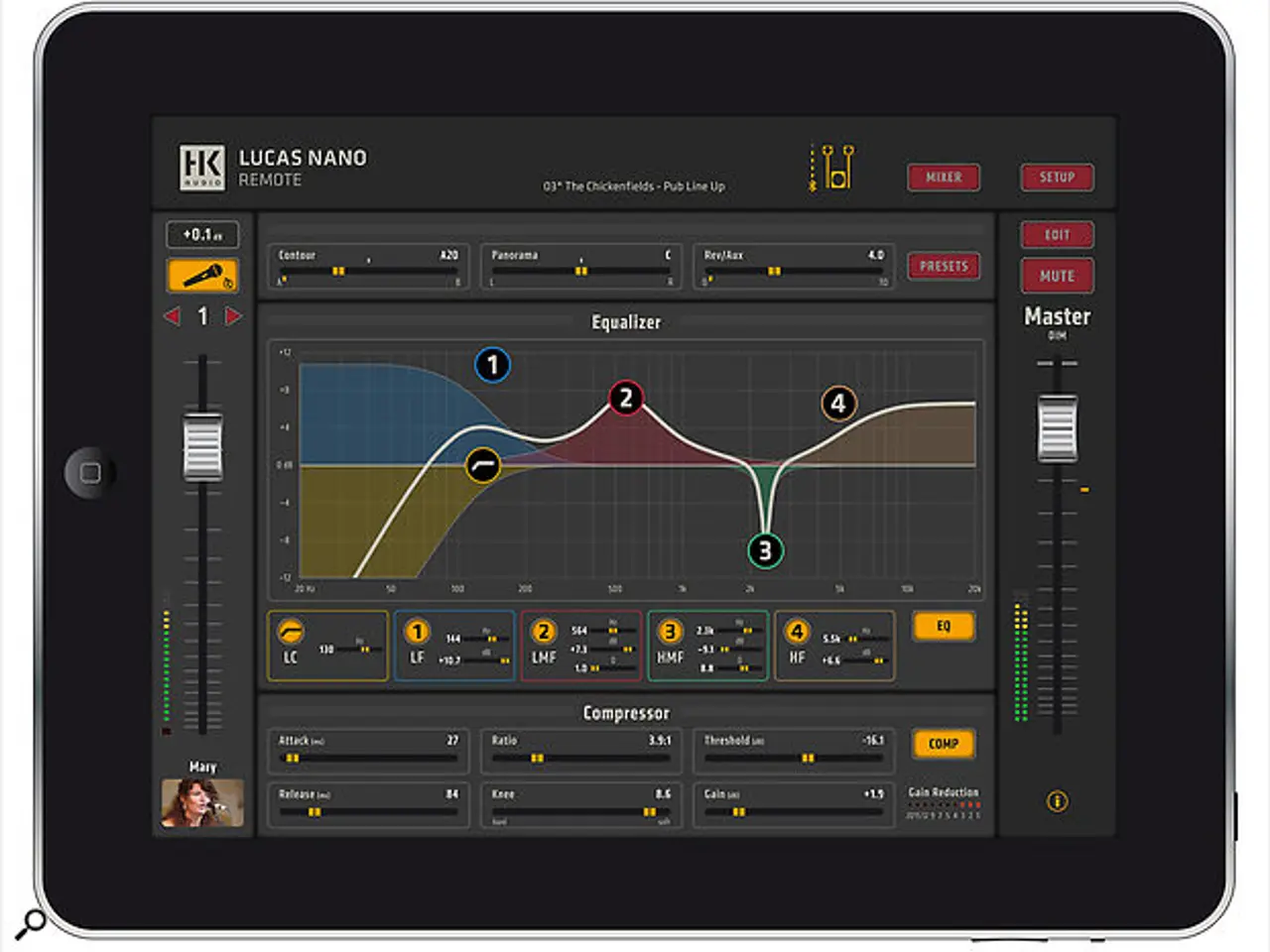Image resolution: width=1270 pixels, height=952 pixels.
Task: Toggle the COMP compressor button
Action: pos(943,744)
